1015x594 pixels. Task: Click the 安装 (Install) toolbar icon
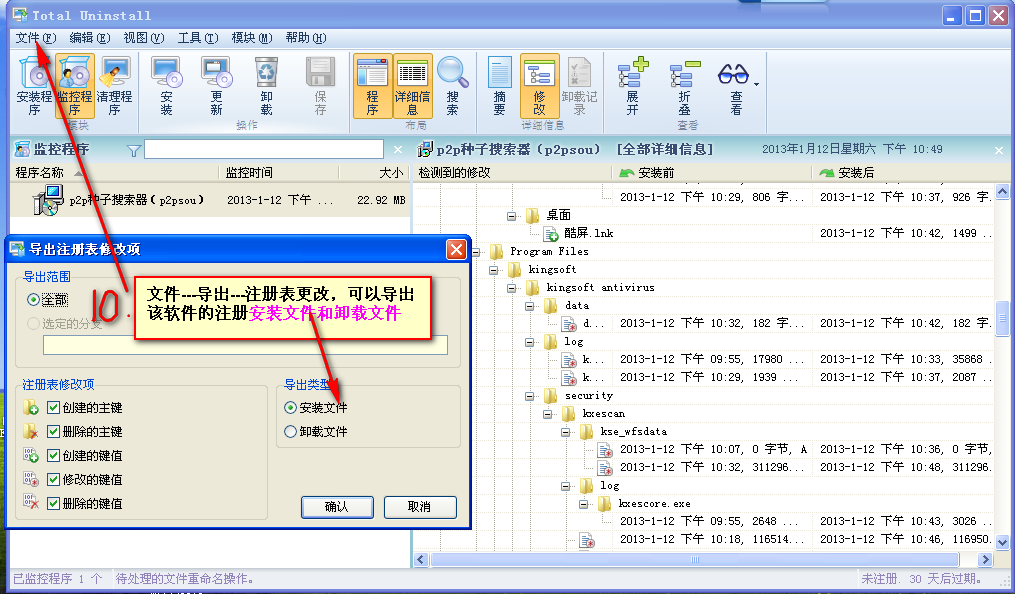point(166,85)
